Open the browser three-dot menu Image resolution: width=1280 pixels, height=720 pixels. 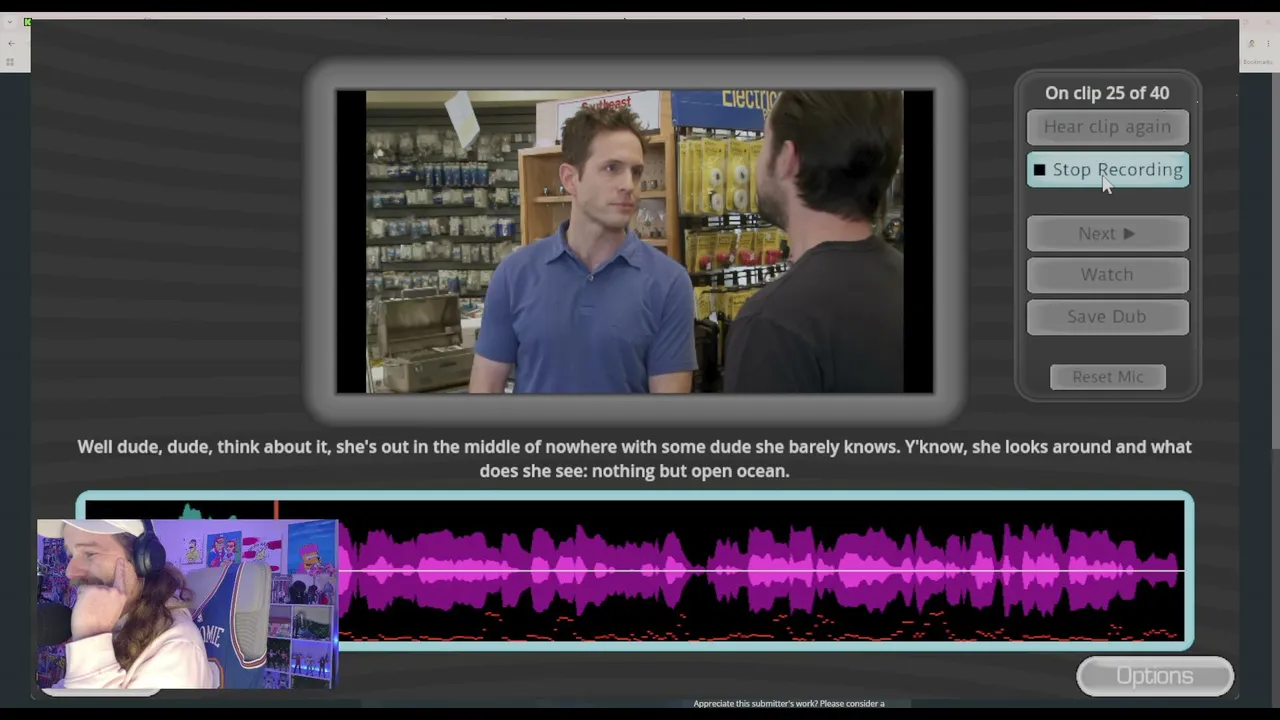tap(1270, 43)
